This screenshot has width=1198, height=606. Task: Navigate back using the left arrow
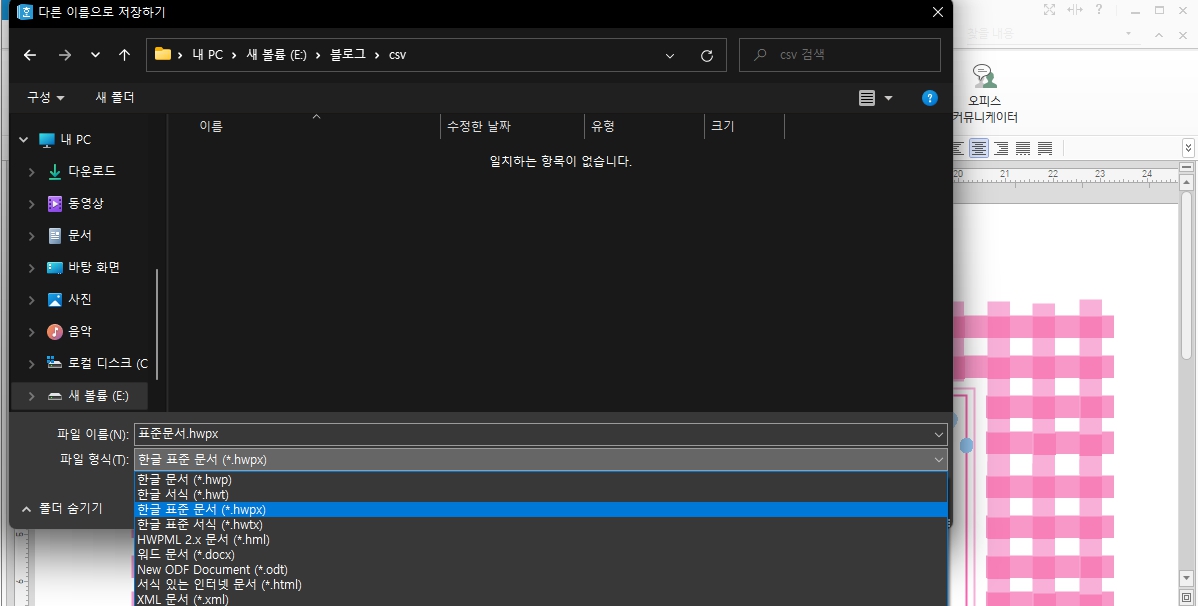29,55
